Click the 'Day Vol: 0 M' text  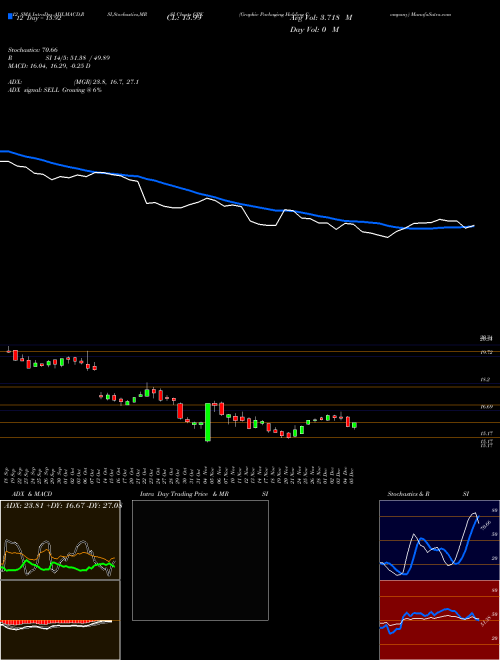click(x=314, y=29)
